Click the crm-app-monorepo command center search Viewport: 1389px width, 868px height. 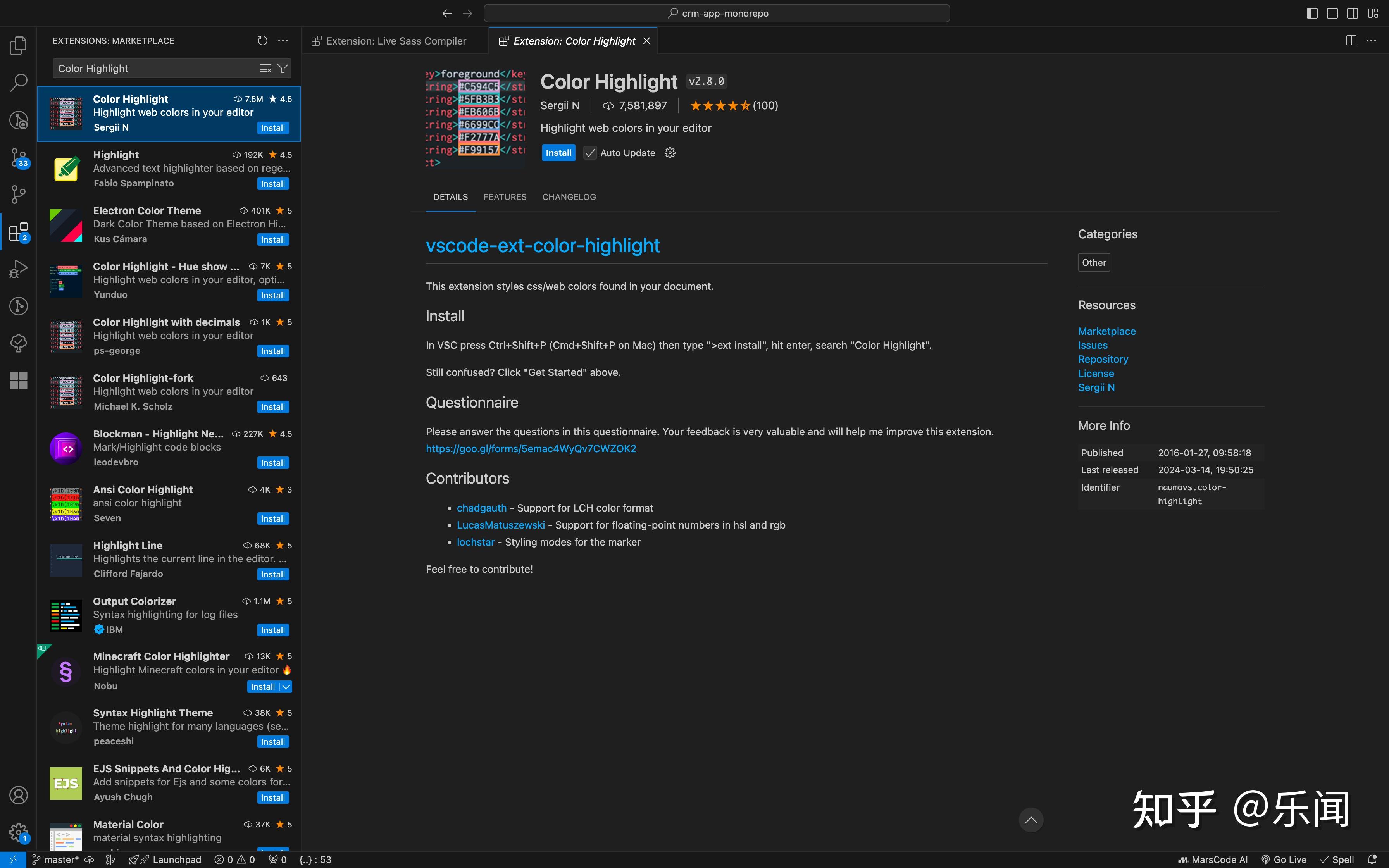click(x=717, y=13)
